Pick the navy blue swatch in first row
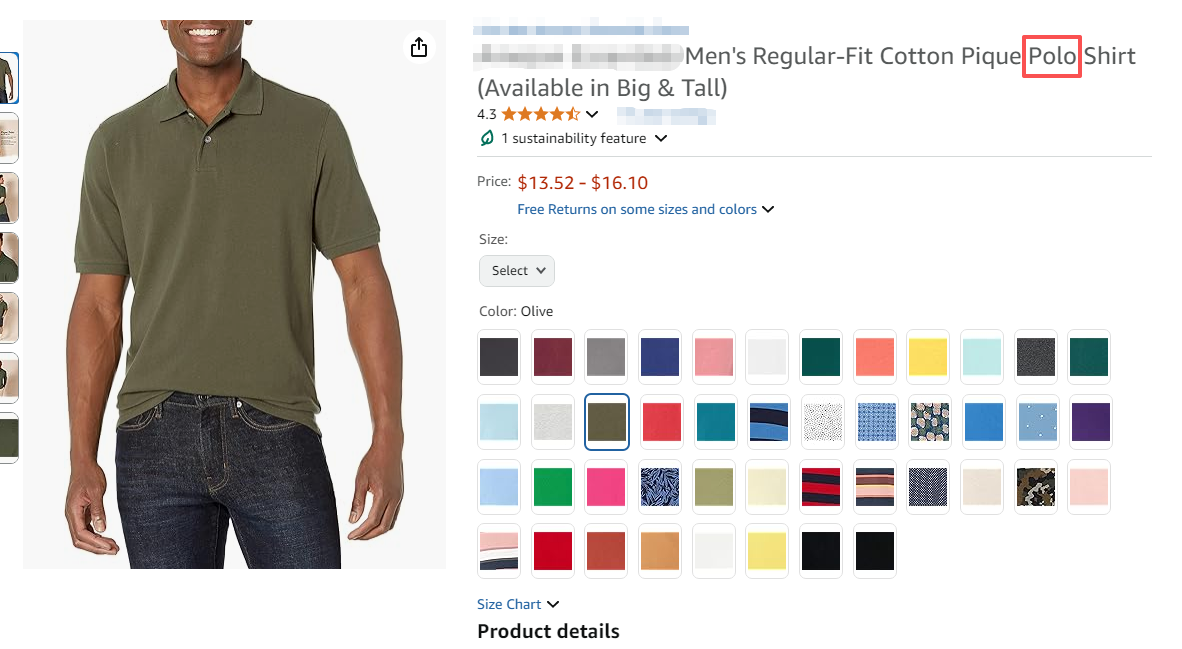1182x649 pixels. (x=660, y=357)
